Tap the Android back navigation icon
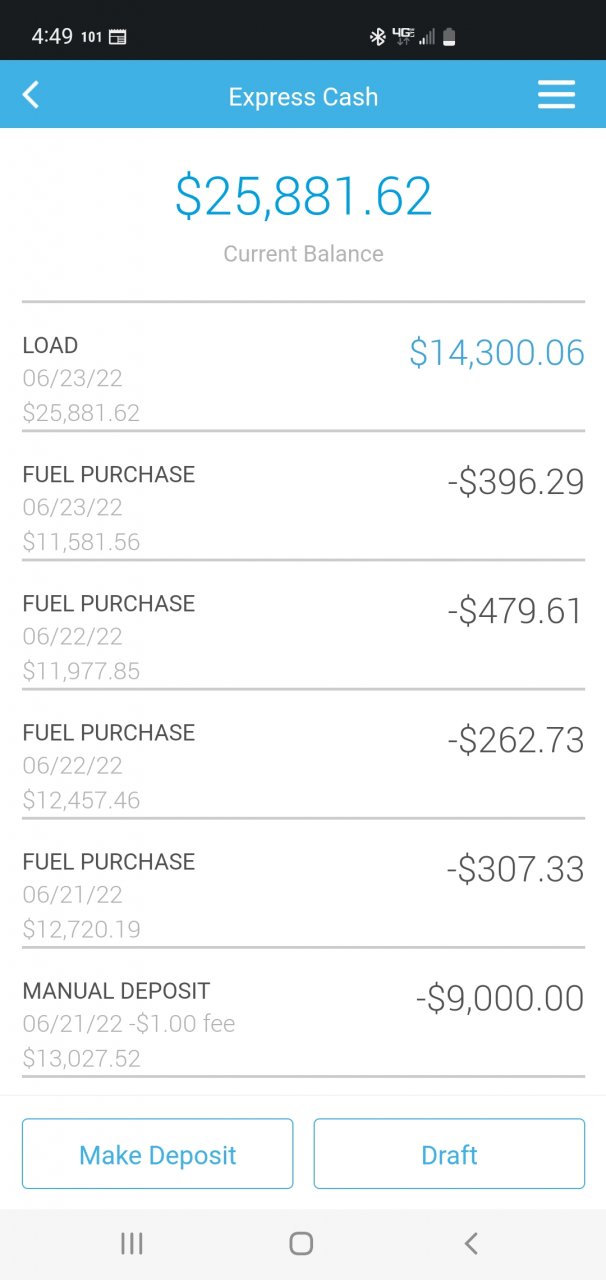 pos(471,1243)
